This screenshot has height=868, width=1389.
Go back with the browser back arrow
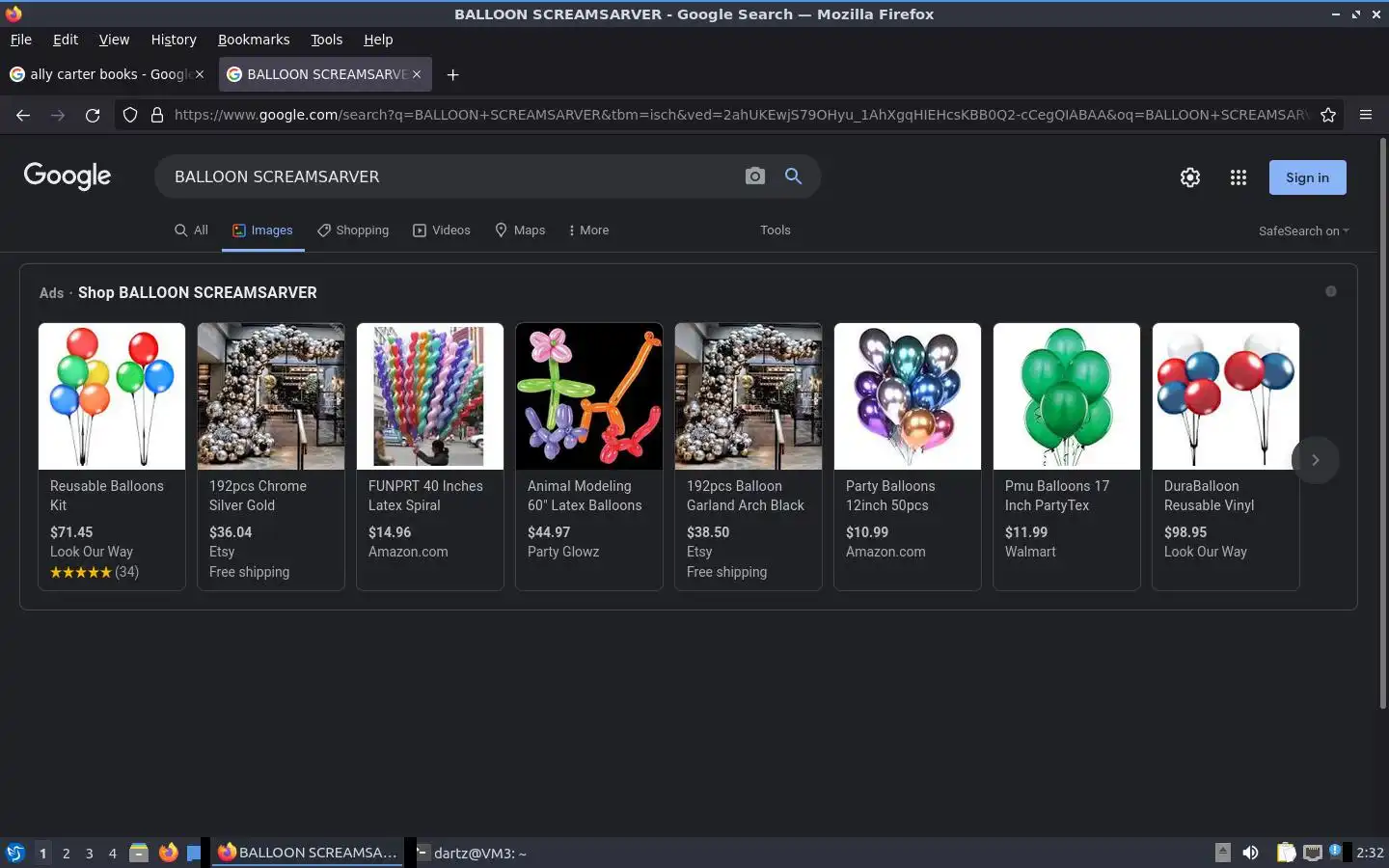point(23,115)
